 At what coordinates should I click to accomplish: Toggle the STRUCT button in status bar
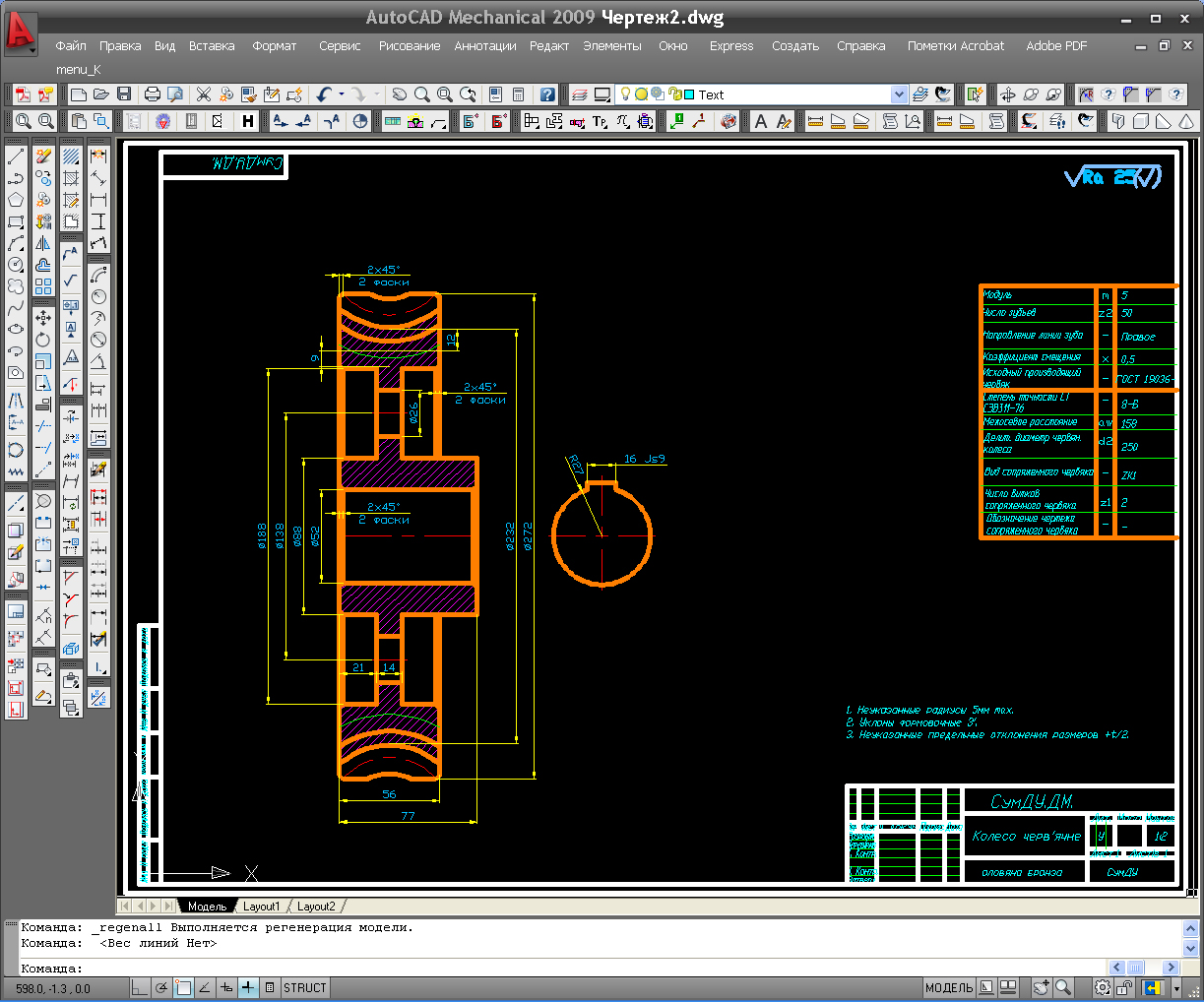point(304,988)
